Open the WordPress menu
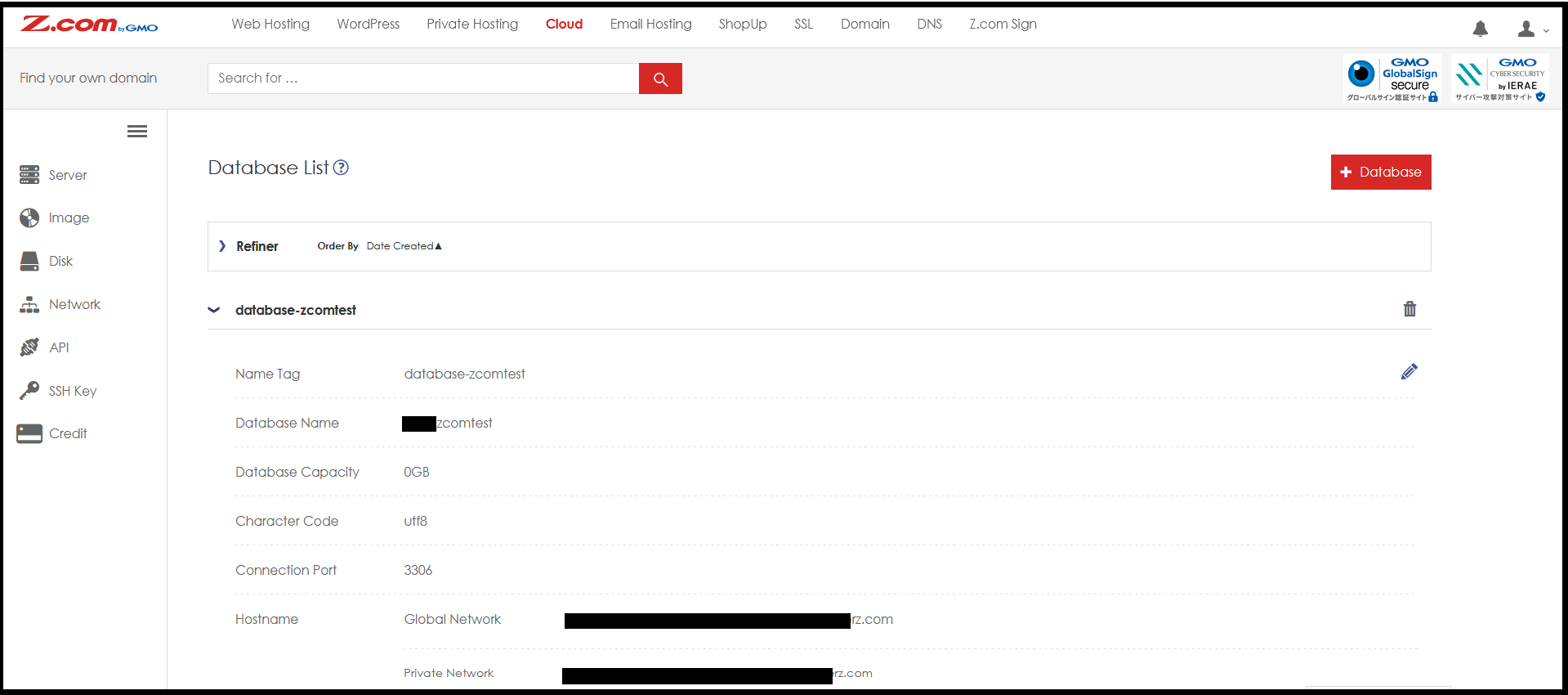The image size is (1568, 695). 369,25
